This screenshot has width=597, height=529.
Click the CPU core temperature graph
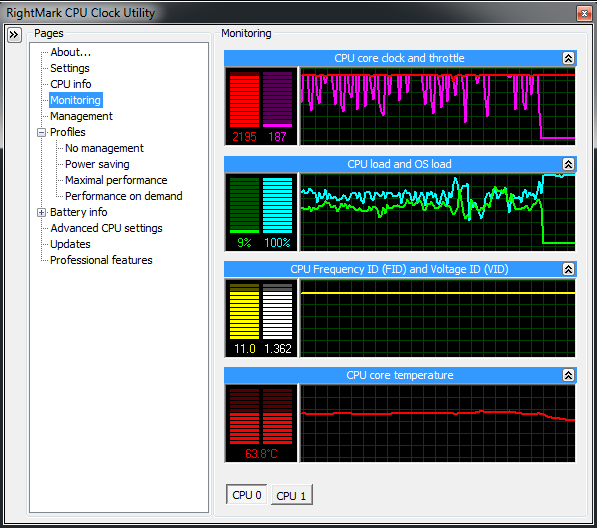tap(437, 424)
